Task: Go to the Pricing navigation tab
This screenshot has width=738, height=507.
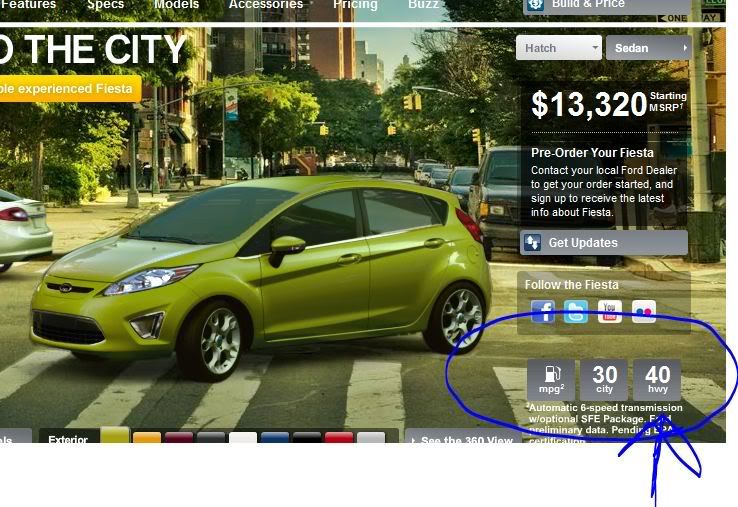Action: (x=355, y=5)
